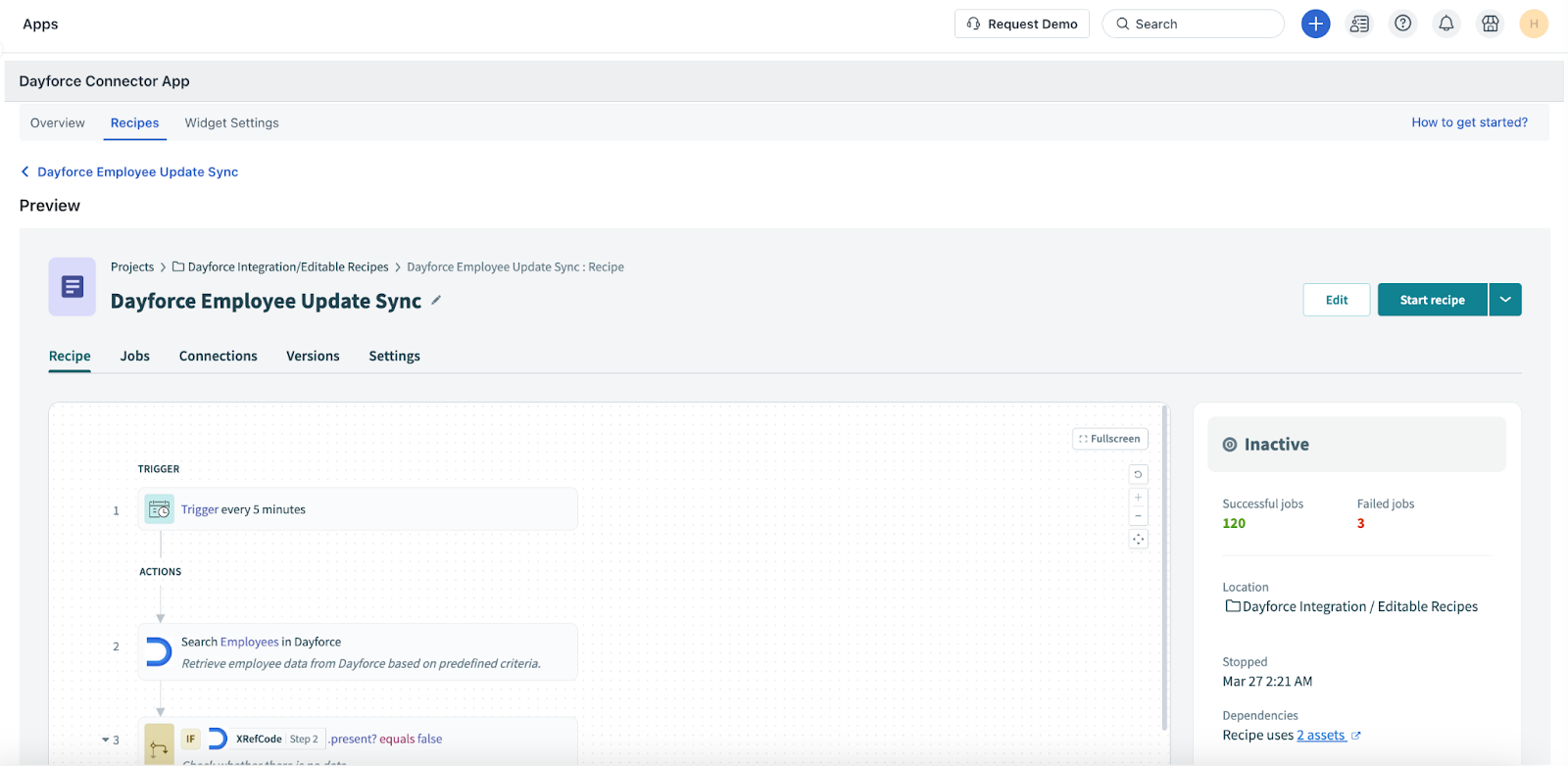The width and height of the screenshot is (1568, 766).
Task: Click the external link icon beside assets
Action: [x=1356, y=736]
